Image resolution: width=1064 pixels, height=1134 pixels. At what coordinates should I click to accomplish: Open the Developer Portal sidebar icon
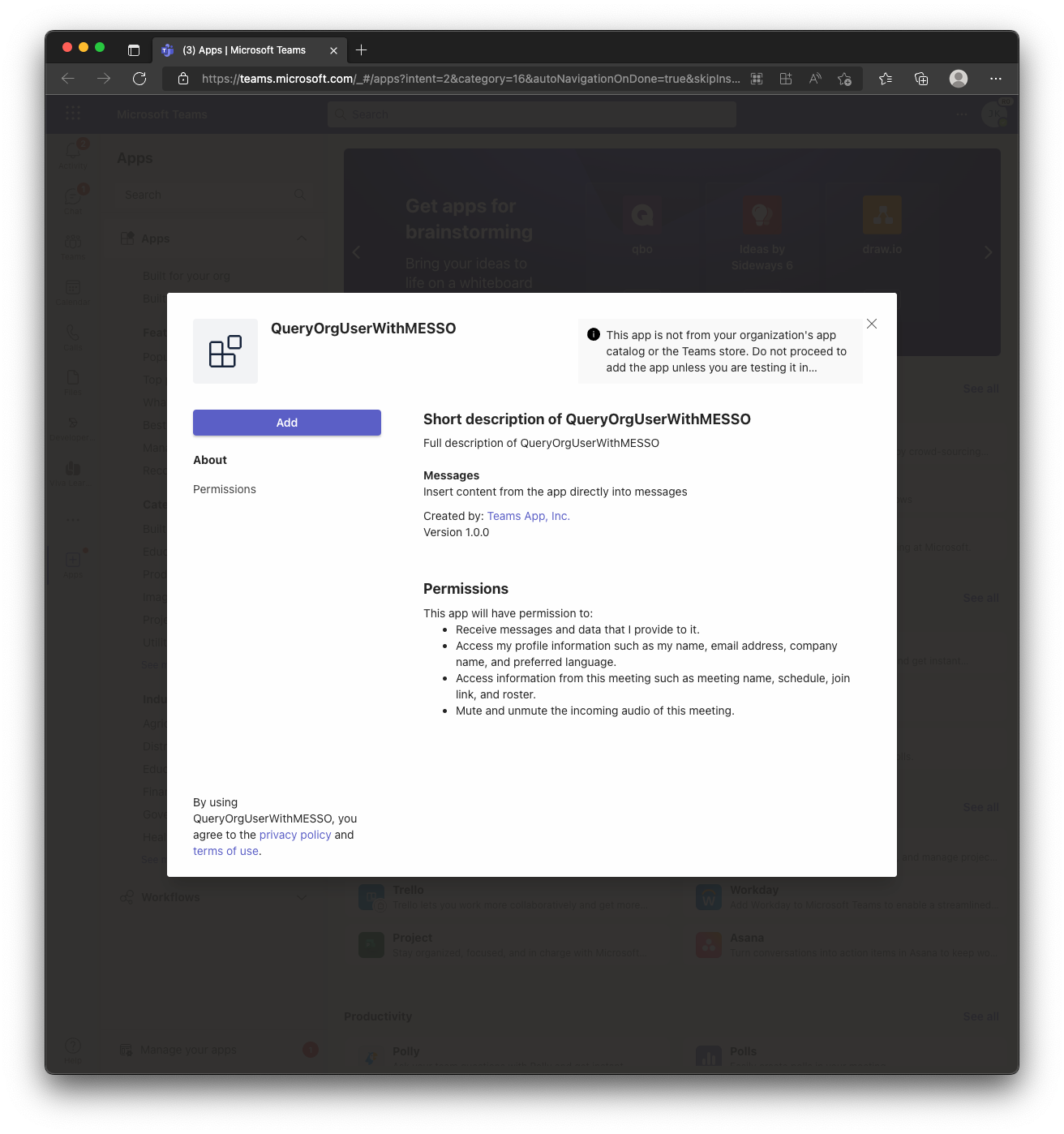[73, 426]
